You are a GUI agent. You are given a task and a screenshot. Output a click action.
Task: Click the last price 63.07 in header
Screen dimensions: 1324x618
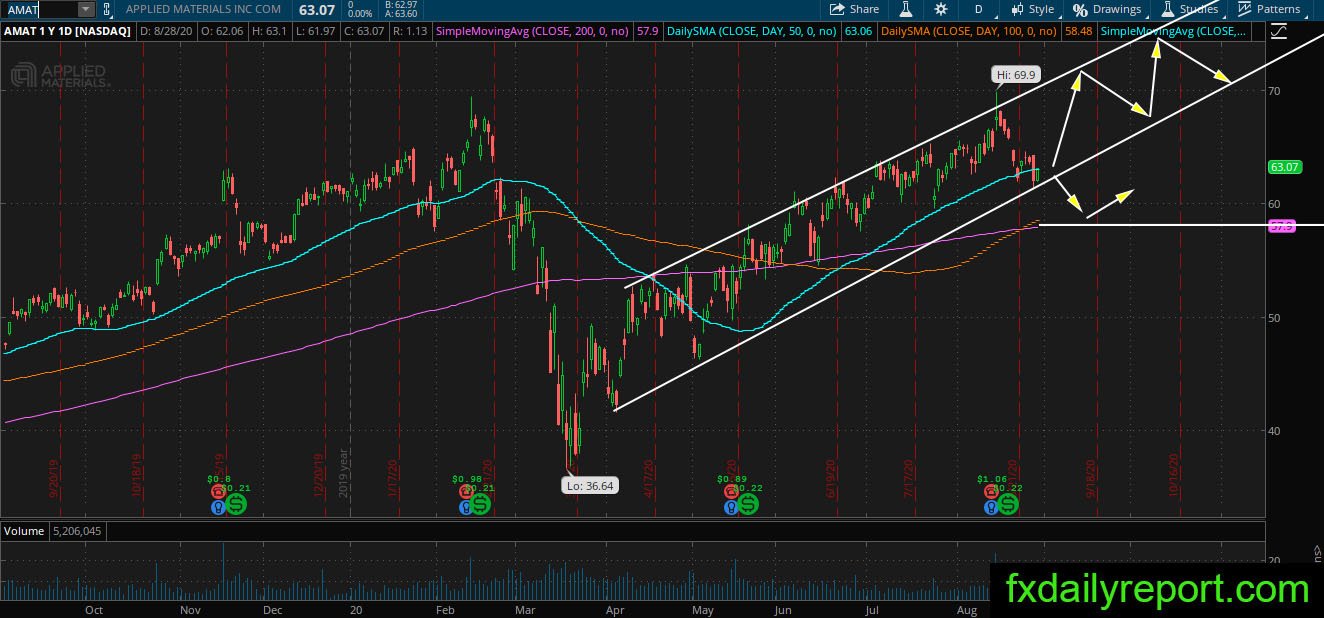316,9
